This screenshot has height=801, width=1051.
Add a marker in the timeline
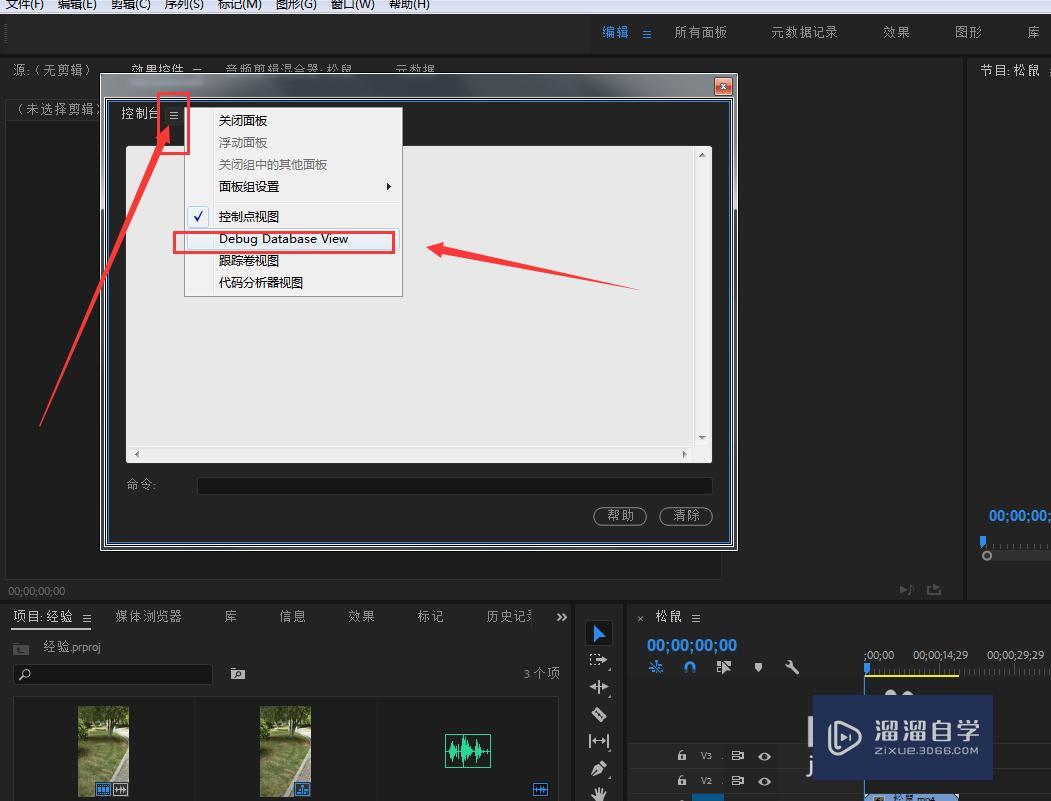(x=758, y=667)
